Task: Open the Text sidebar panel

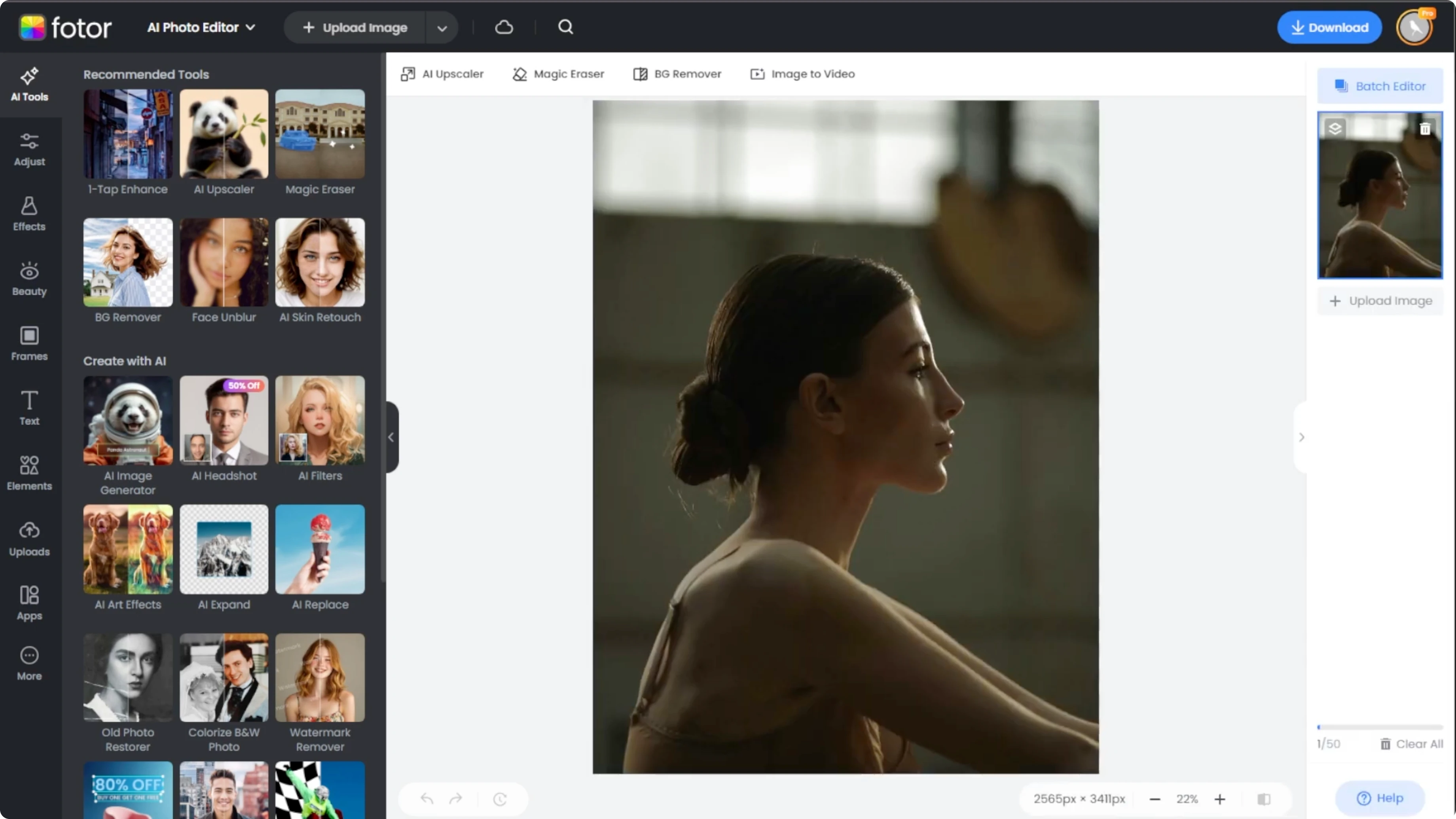Action: tap(29, 408)
